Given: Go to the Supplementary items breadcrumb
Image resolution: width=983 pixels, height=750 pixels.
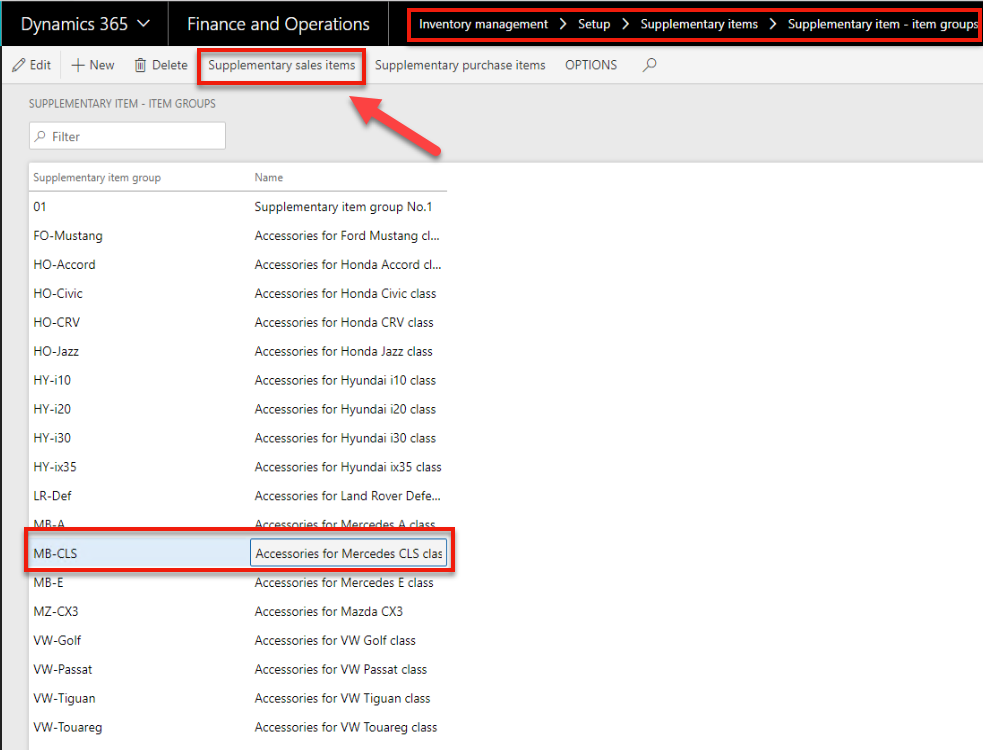Looking at the screenshot, I should tap(699, 24).
